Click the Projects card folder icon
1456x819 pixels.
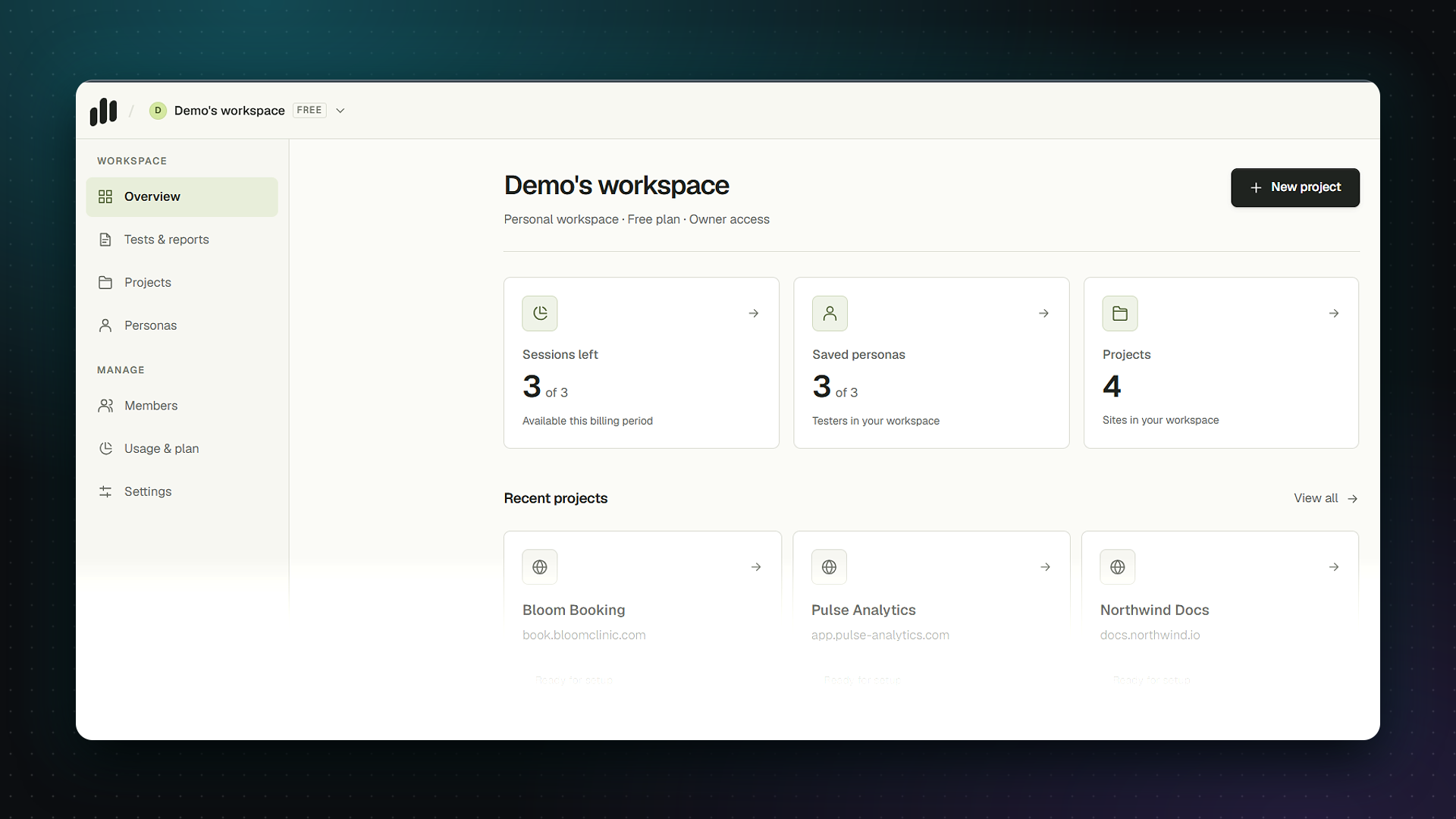[1120, 313]
